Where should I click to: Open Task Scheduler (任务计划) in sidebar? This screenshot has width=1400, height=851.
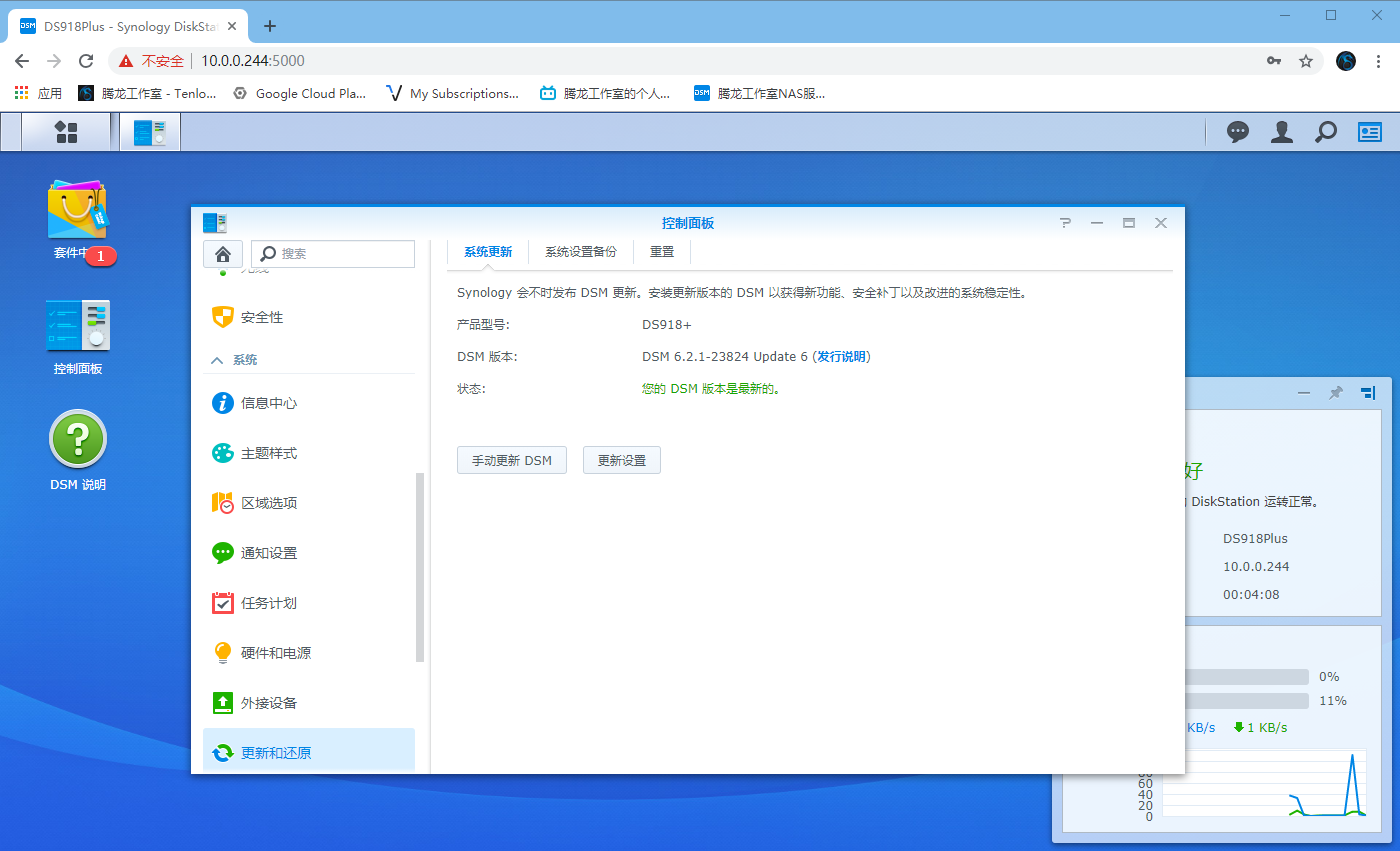309,603
